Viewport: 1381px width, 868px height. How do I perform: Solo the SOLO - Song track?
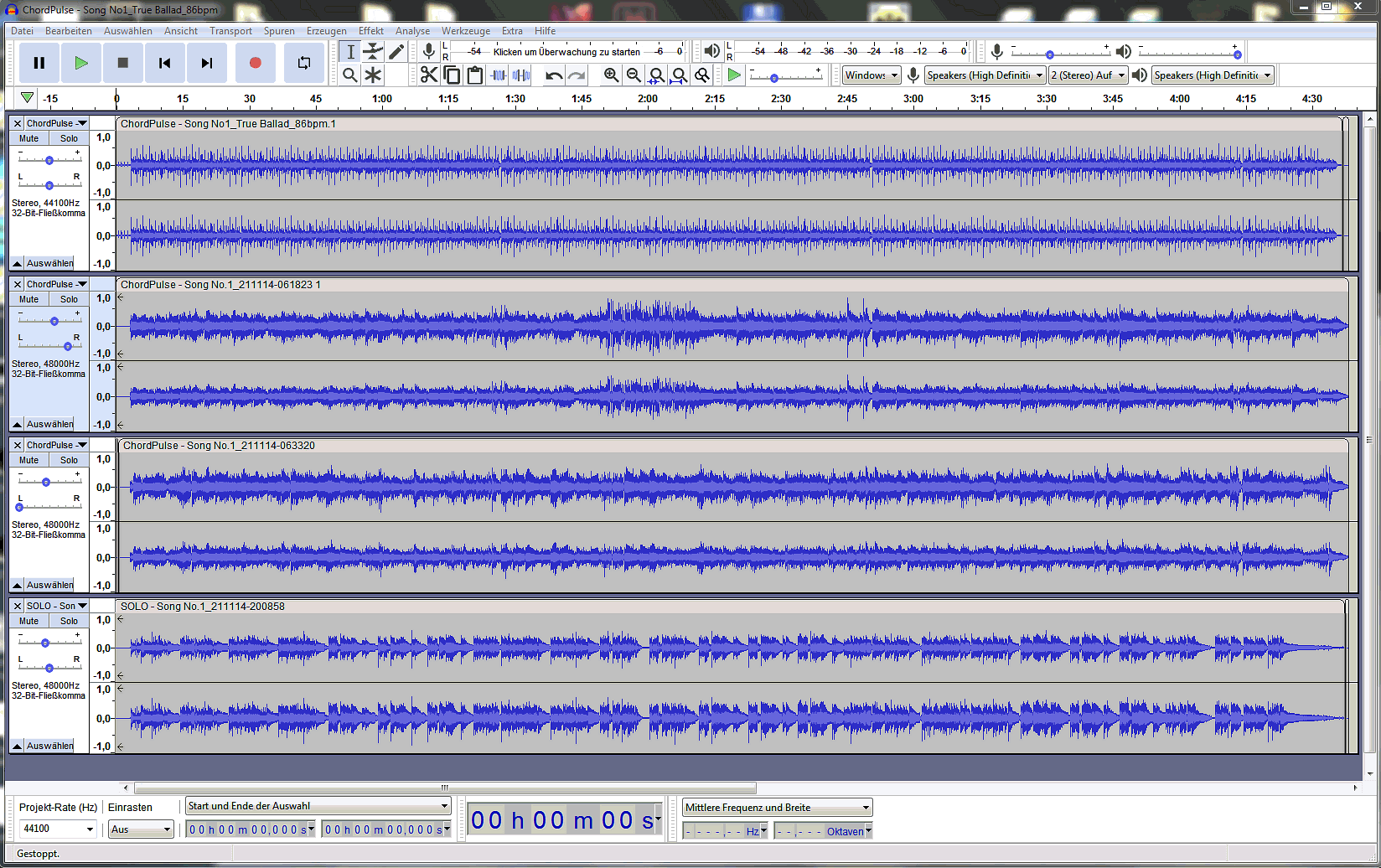(69, 621)
